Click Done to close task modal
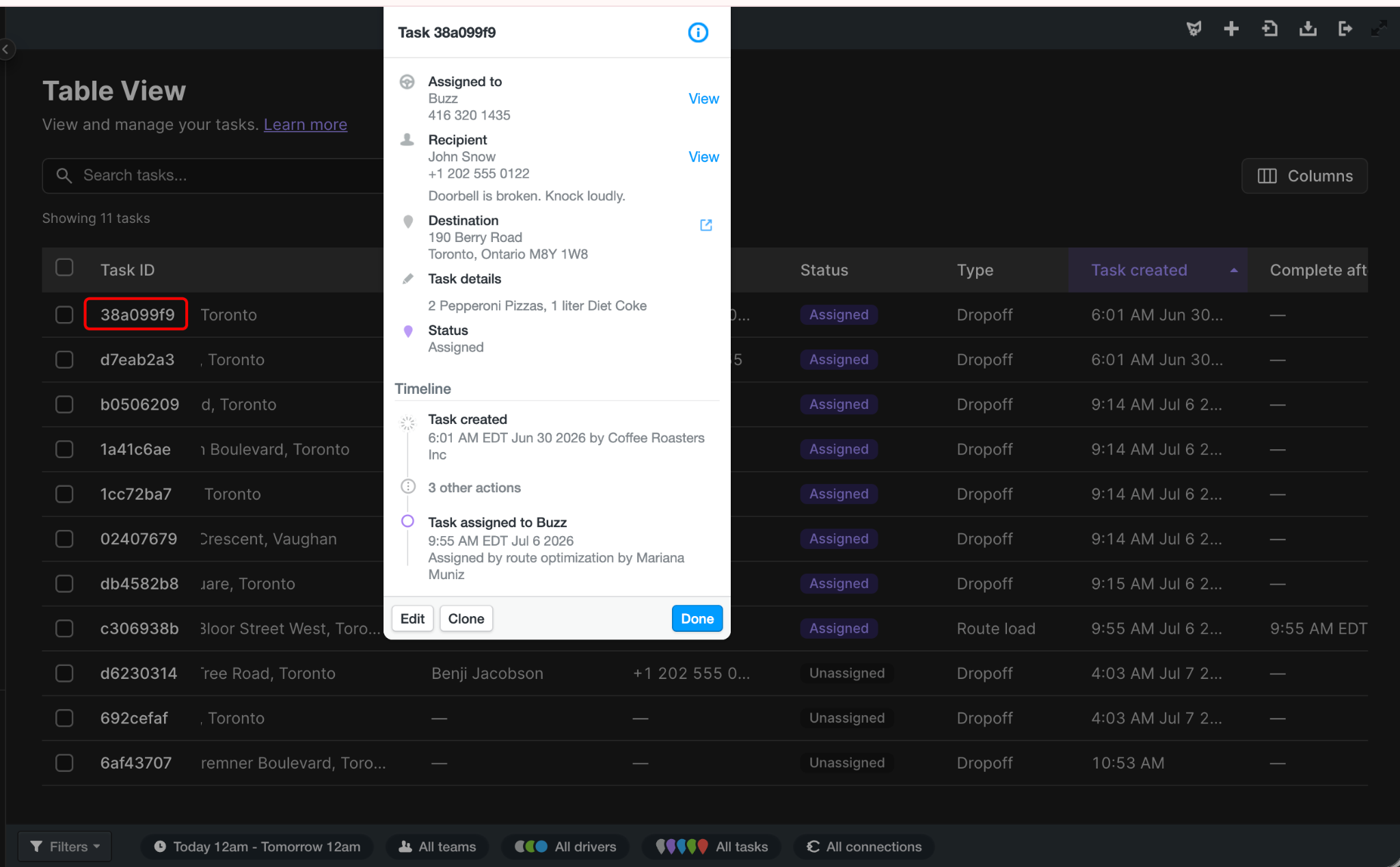Viewport: 1400px width, 867px height. tap(697, 619)
